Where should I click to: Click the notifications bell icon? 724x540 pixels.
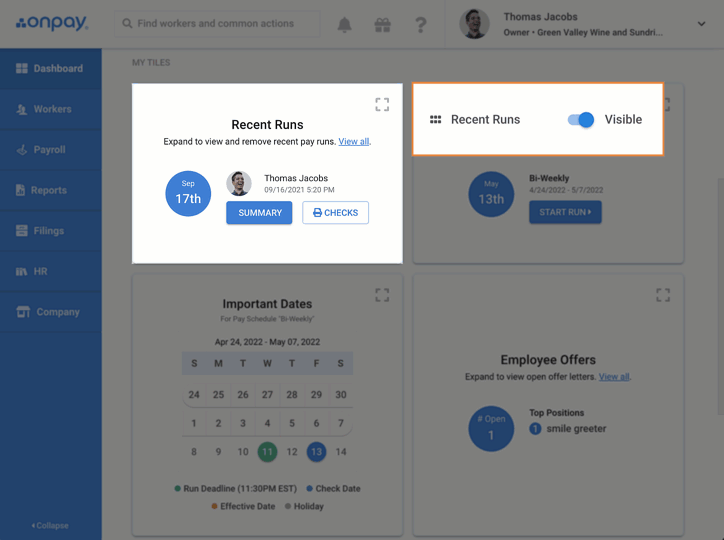[x=345, y=25]
